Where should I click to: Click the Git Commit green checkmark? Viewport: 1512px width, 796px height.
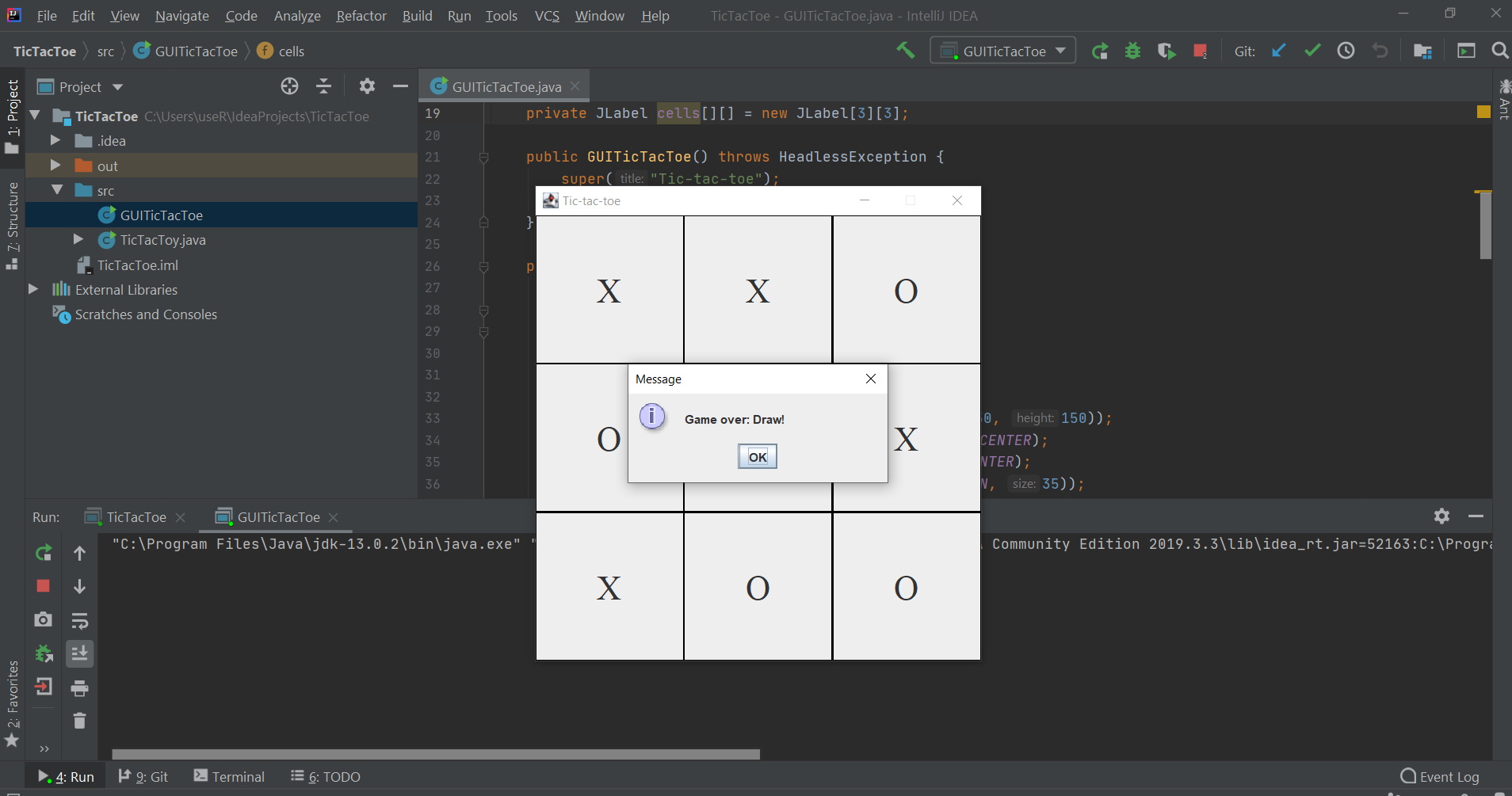pos(1312,51)
